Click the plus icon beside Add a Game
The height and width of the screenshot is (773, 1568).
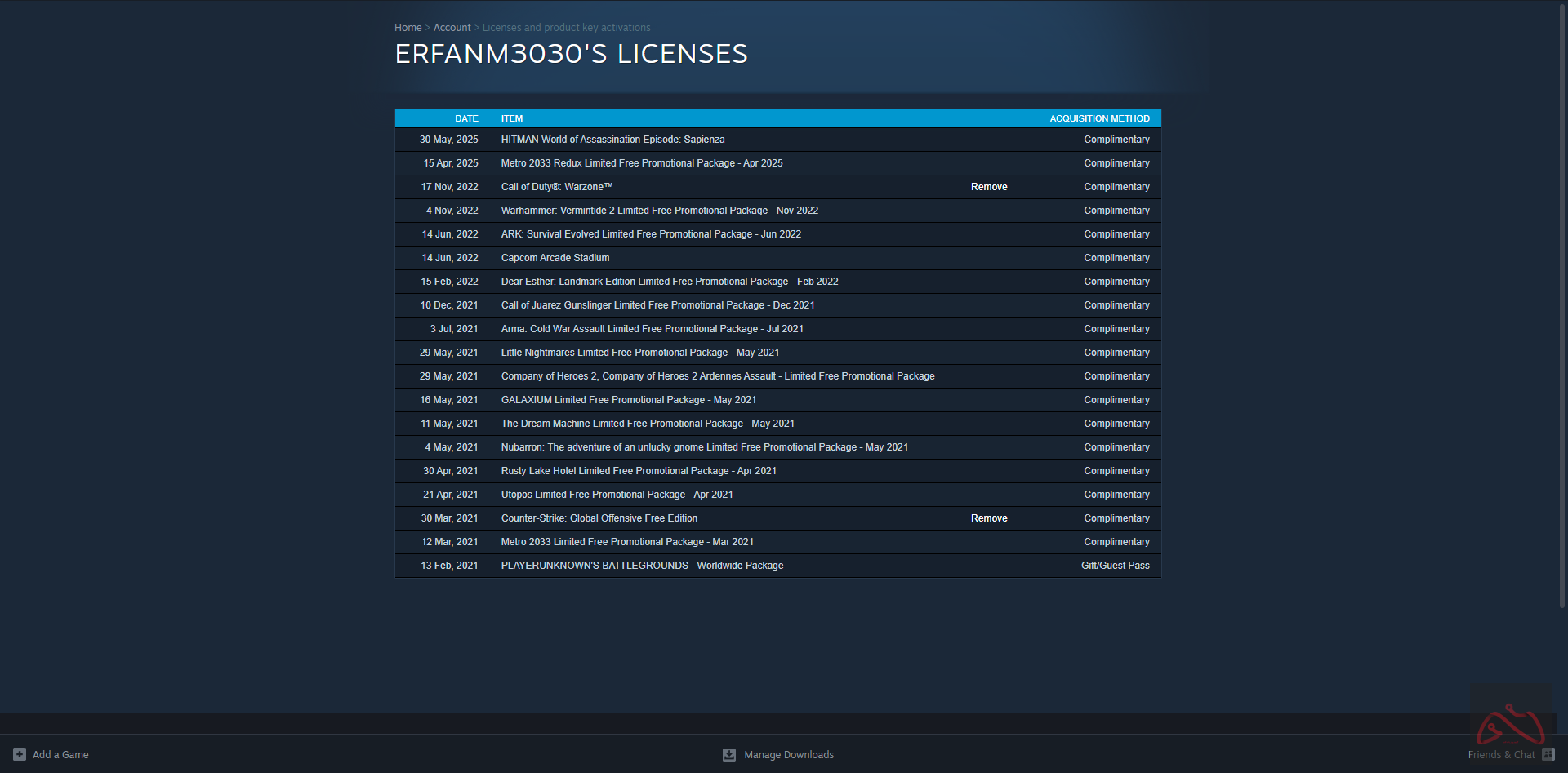click(20, 754)
